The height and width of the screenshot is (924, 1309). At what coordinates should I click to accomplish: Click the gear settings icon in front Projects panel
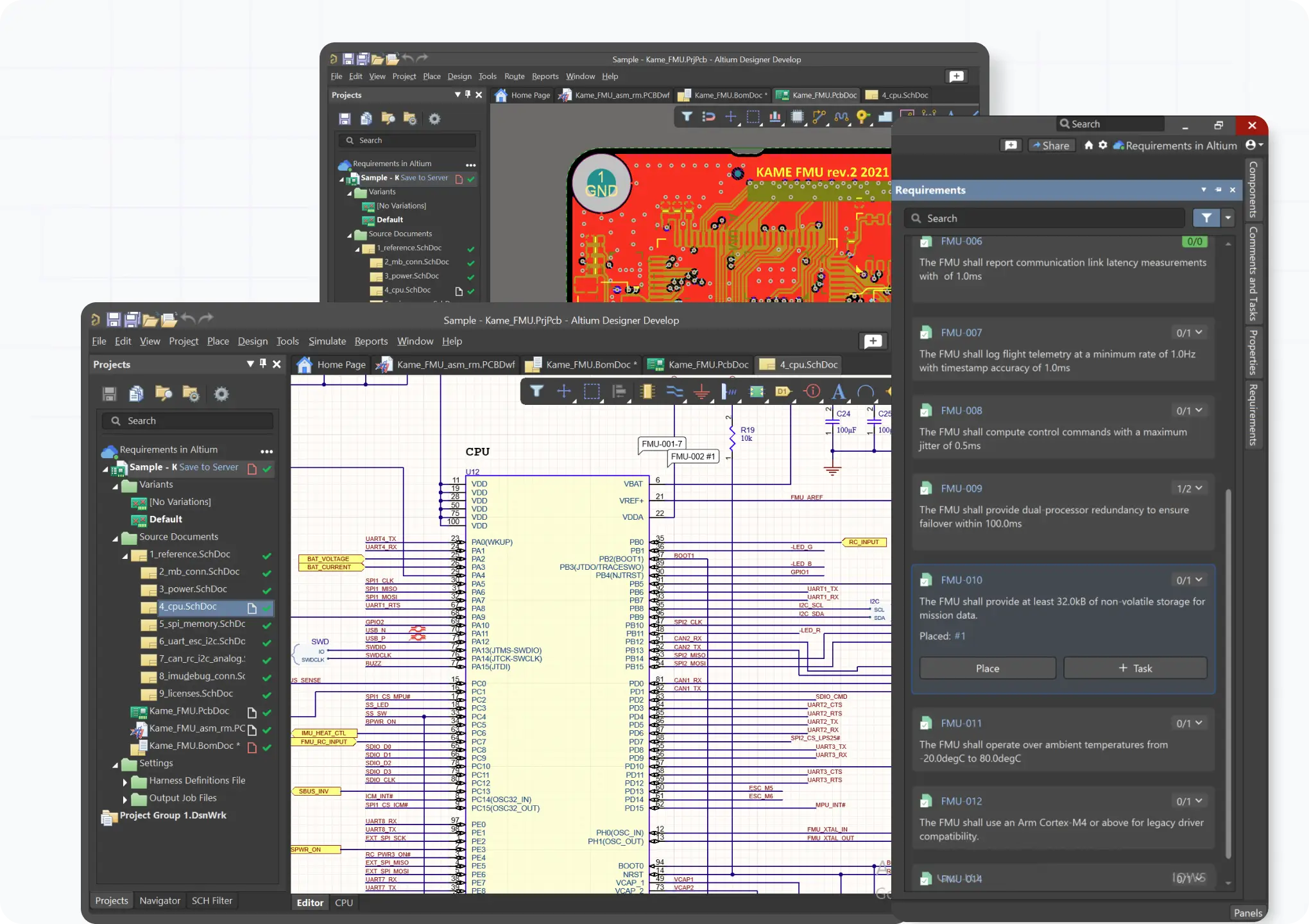tap(221, 393)
